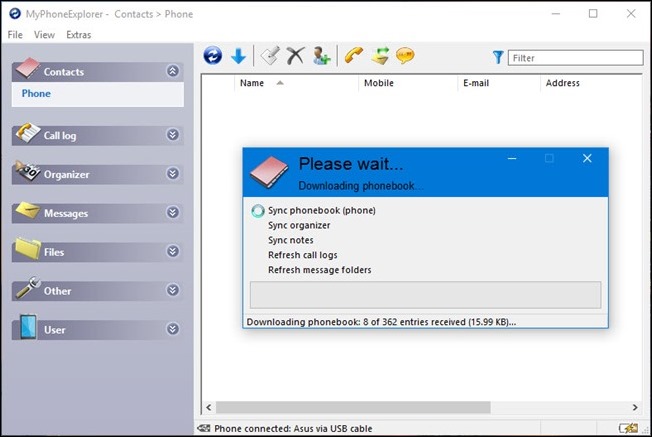
Task: Click the E-mail column header
Action: tap(499, 83)
